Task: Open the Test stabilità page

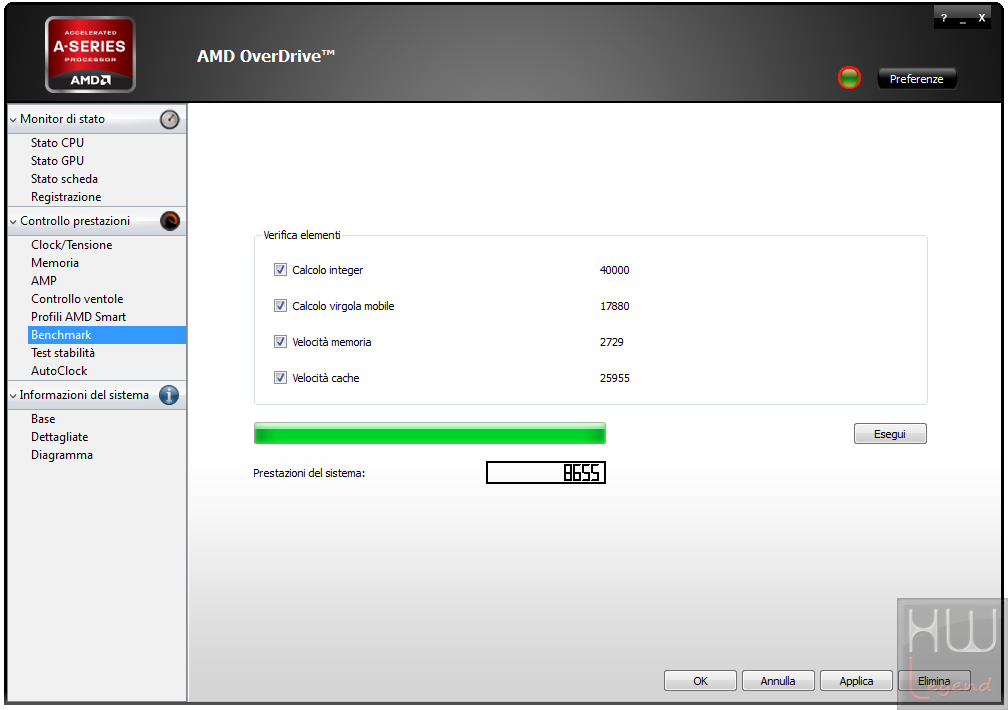Action: [x=63, y=353]
